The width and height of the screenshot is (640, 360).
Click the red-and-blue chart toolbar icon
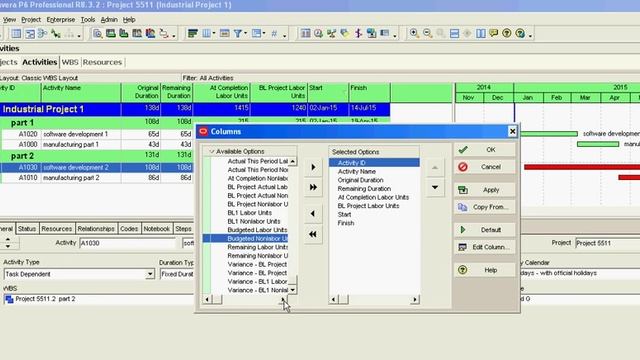point(150,33)
